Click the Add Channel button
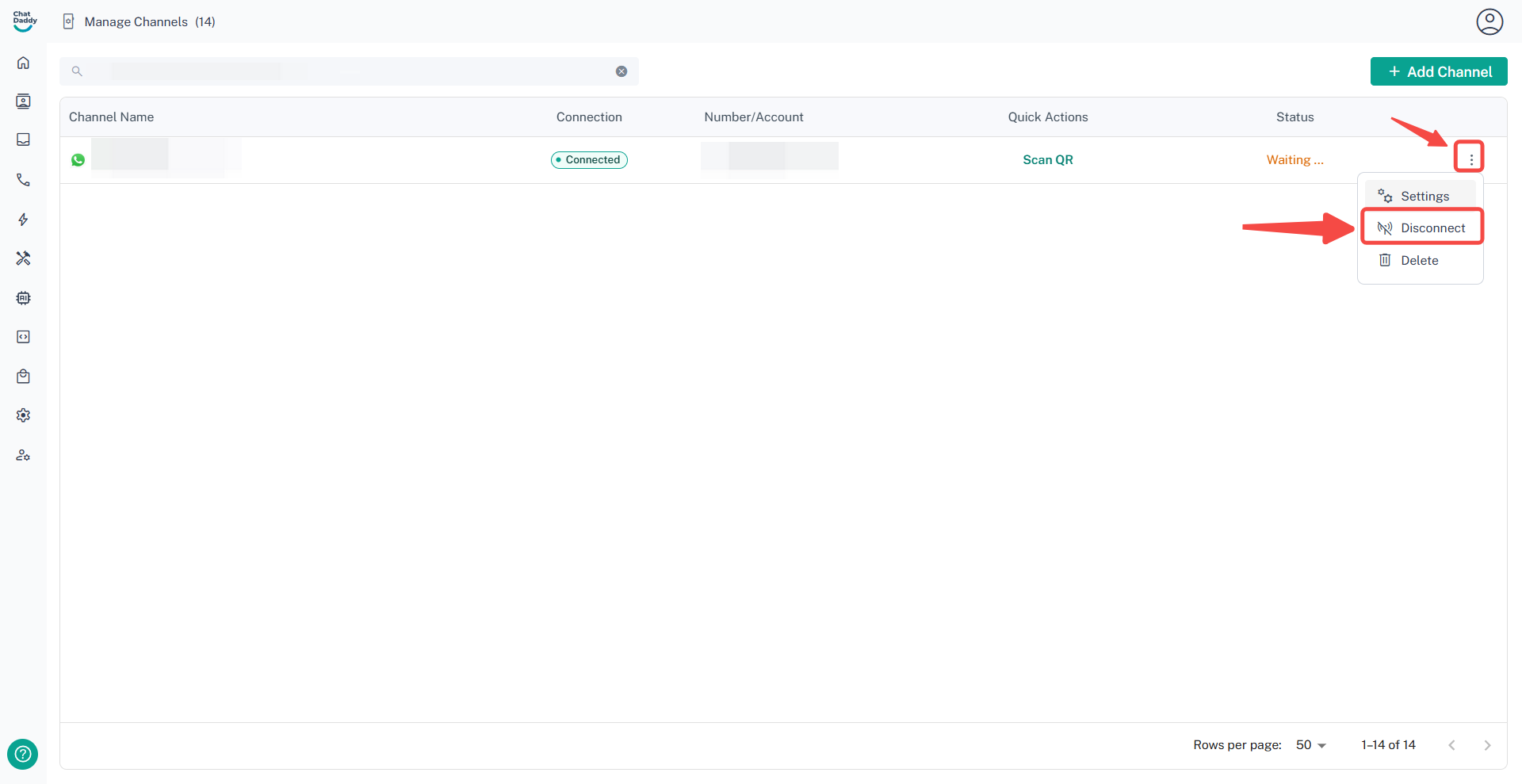Screen dimensions: 1522x784 1439,71
